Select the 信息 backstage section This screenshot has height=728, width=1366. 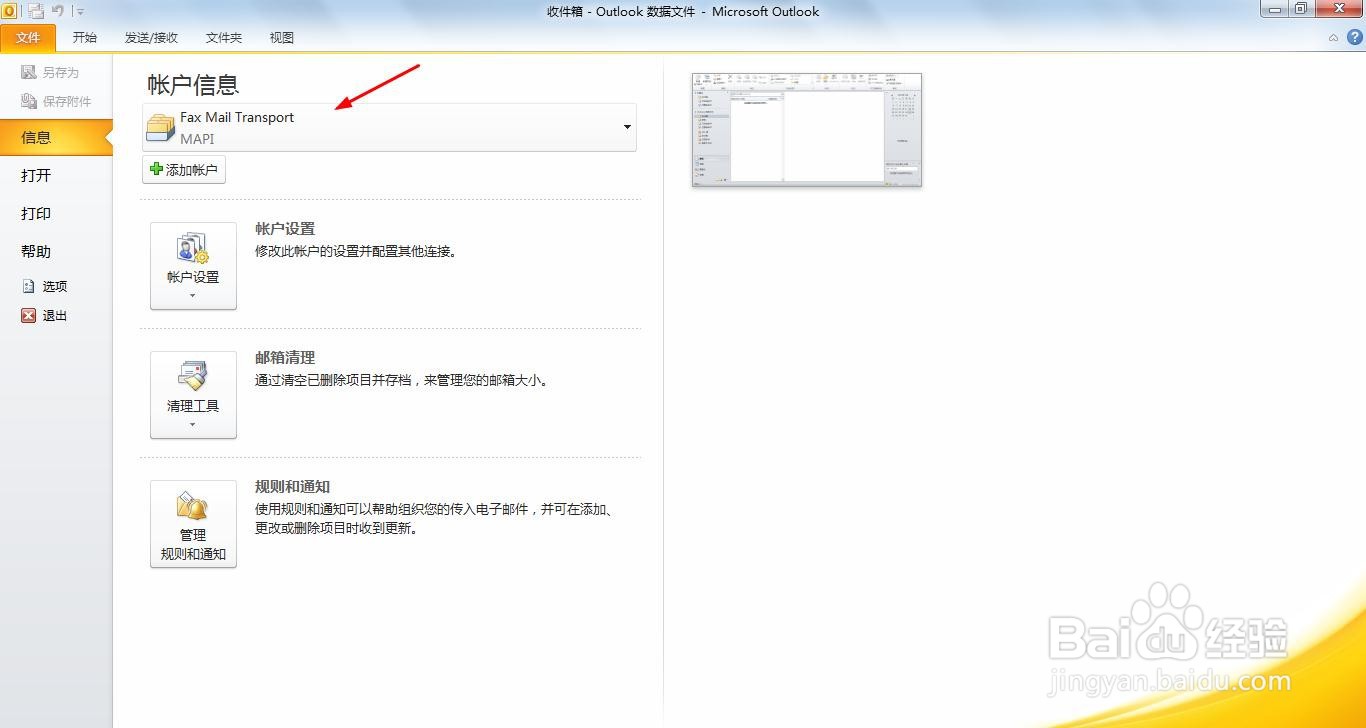[x=56, y=138]
